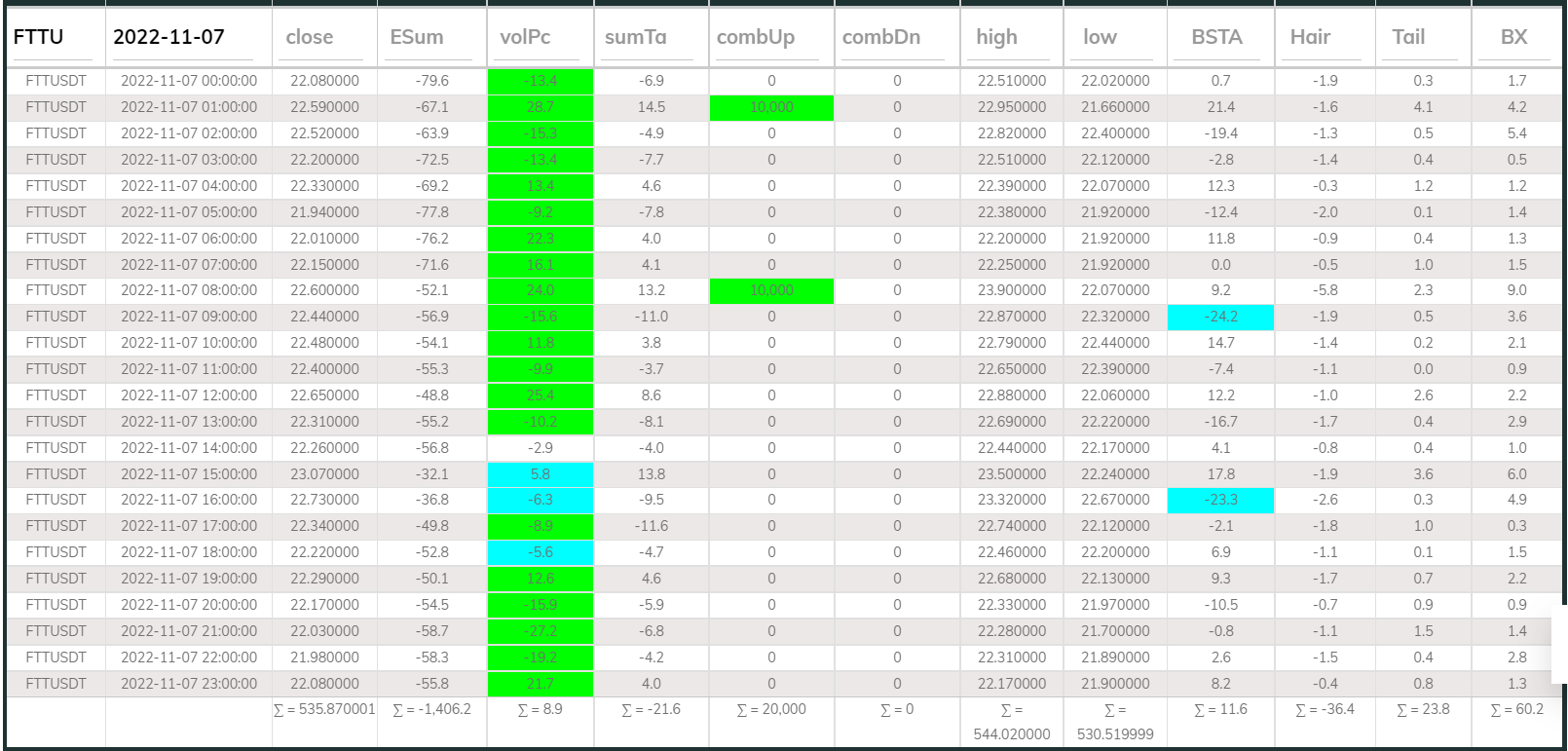Screen dimensions: 1568x751
Task: Select the 2022-11-07 08:00:00 timestamp cell
Action: (x=189, y=290)
